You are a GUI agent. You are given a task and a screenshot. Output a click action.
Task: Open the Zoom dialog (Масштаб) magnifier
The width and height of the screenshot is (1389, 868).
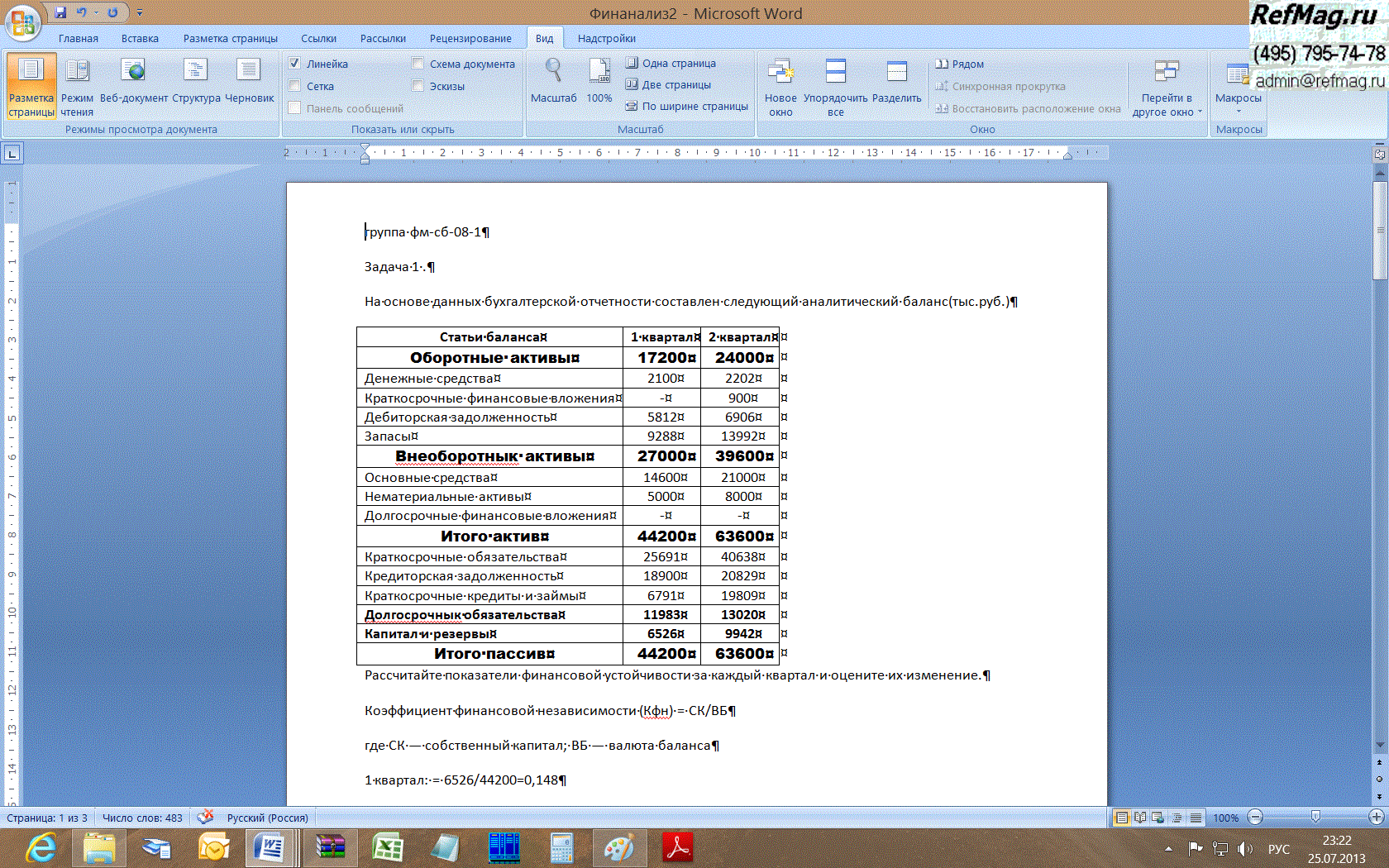[x=553, y=81]
